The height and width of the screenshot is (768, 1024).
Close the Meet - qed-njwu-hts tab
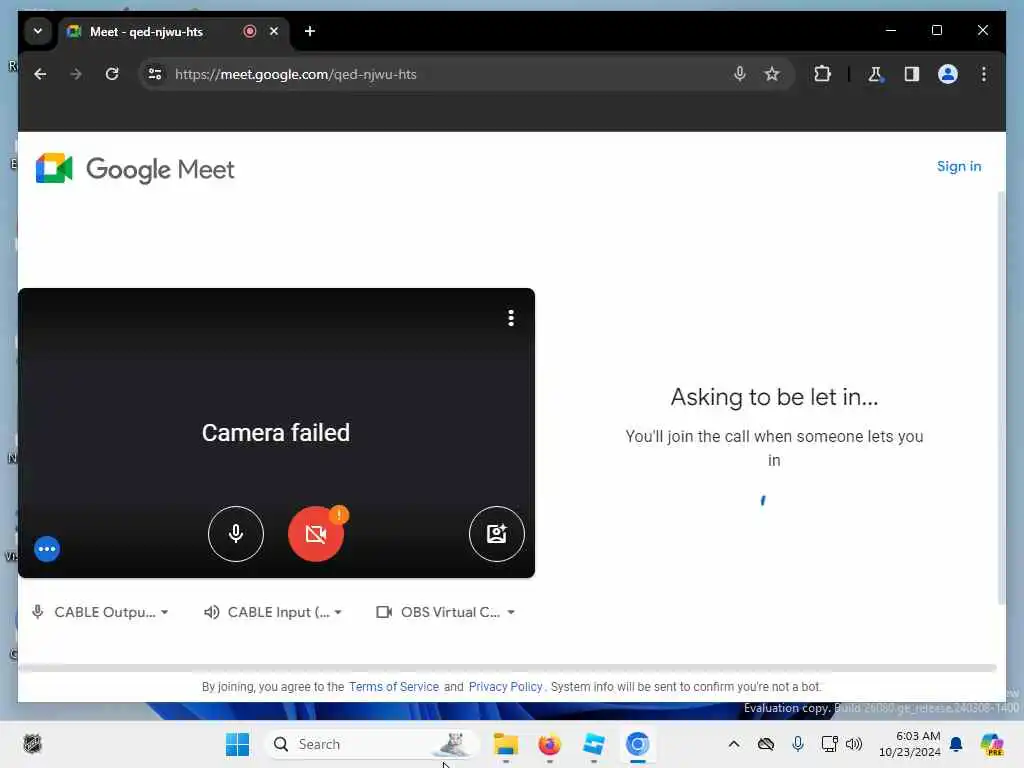tap(274, 31)
